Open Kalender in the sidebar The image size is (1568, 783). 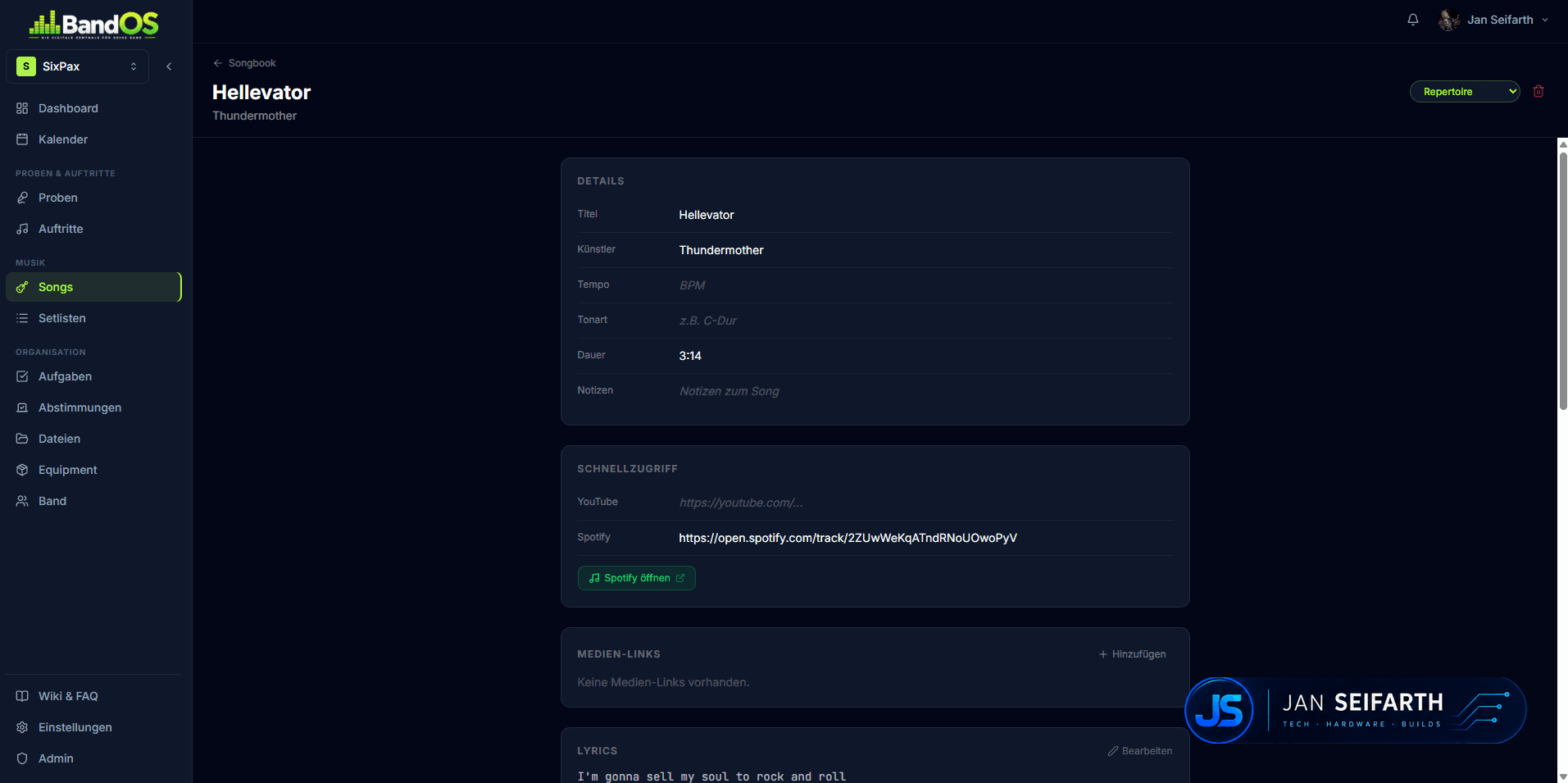pos(93,139)
